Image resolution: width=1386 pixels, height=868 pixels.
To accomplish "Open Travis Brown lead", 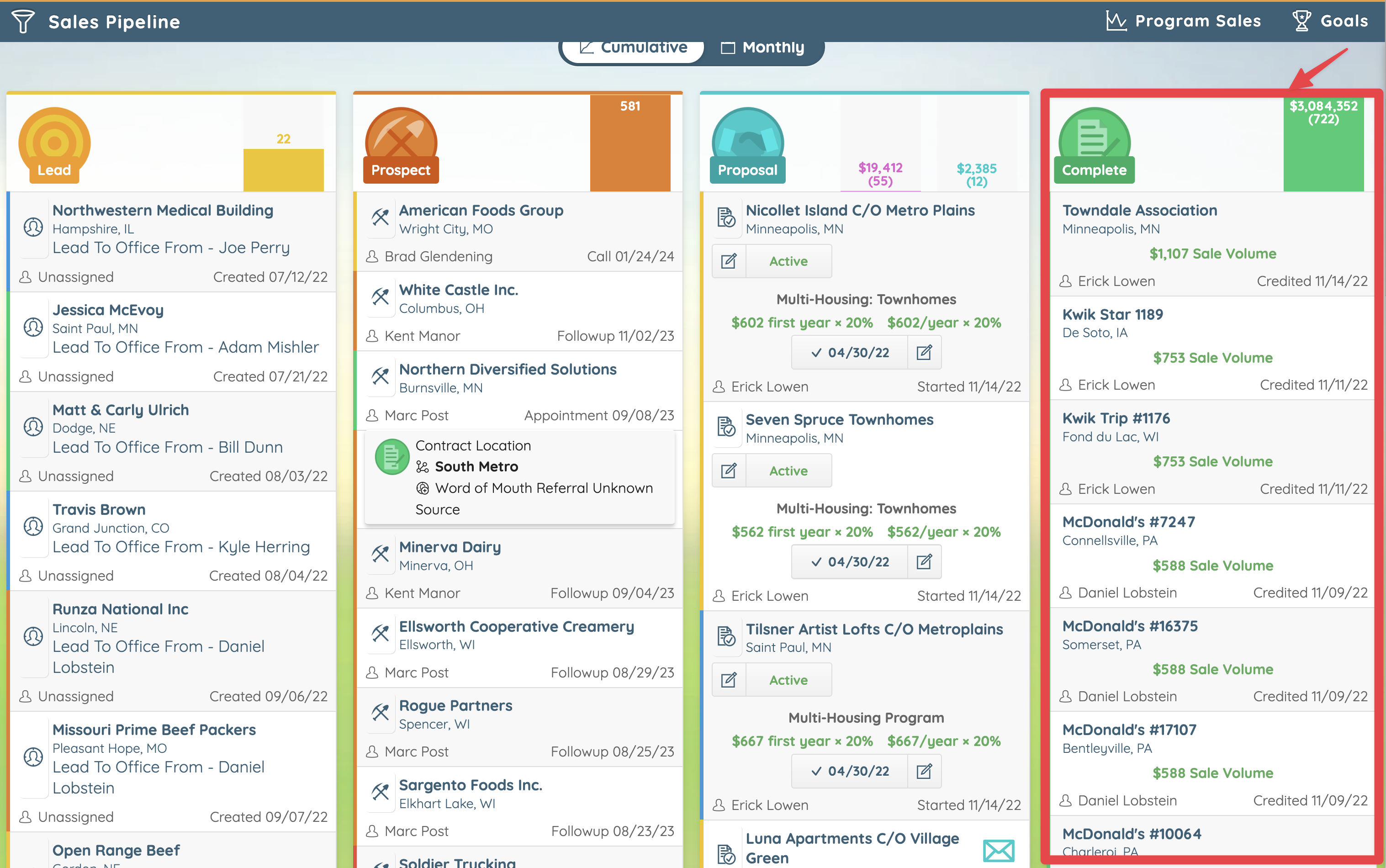I will [99, 509].
